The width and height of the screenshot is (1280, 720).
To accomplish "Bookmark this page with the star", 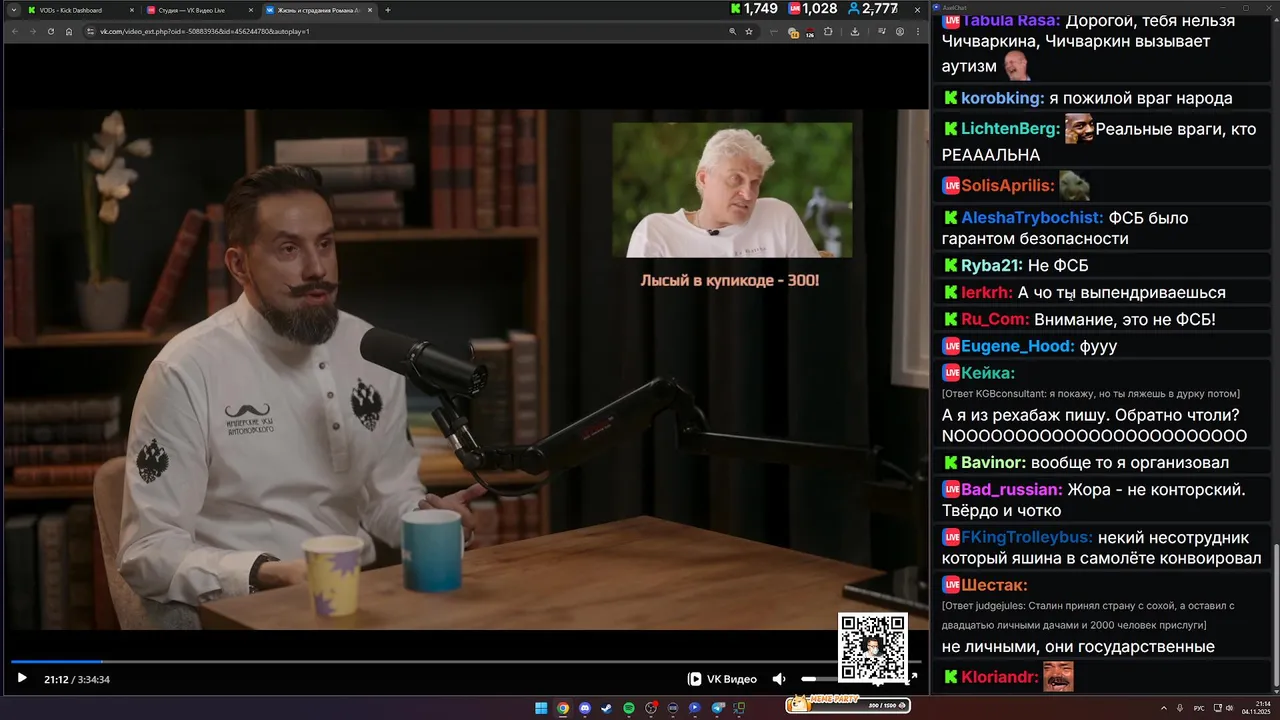I will point(749,31).
